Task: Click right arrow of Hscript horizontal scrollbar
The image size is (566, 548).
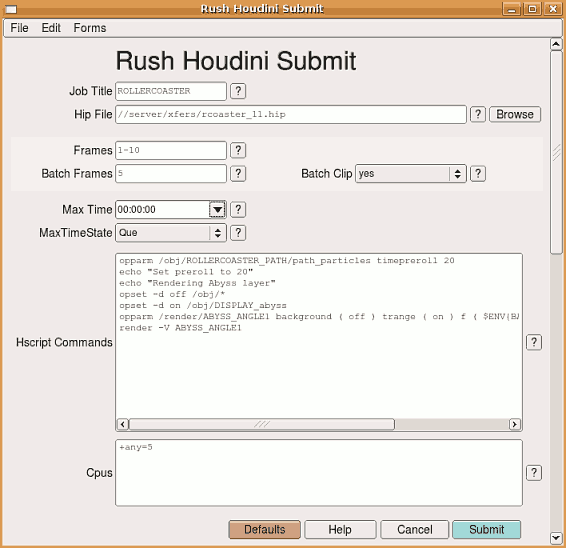Action: click(514, 424)
